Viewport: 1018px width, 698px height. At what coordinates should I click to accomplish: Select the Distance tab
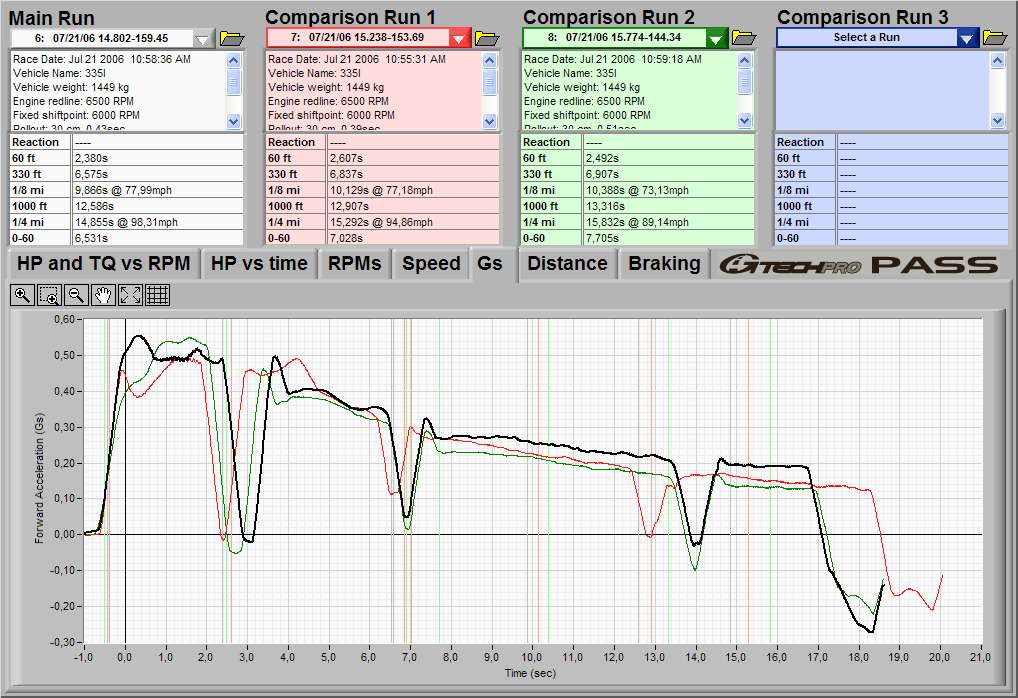[567, 264]
